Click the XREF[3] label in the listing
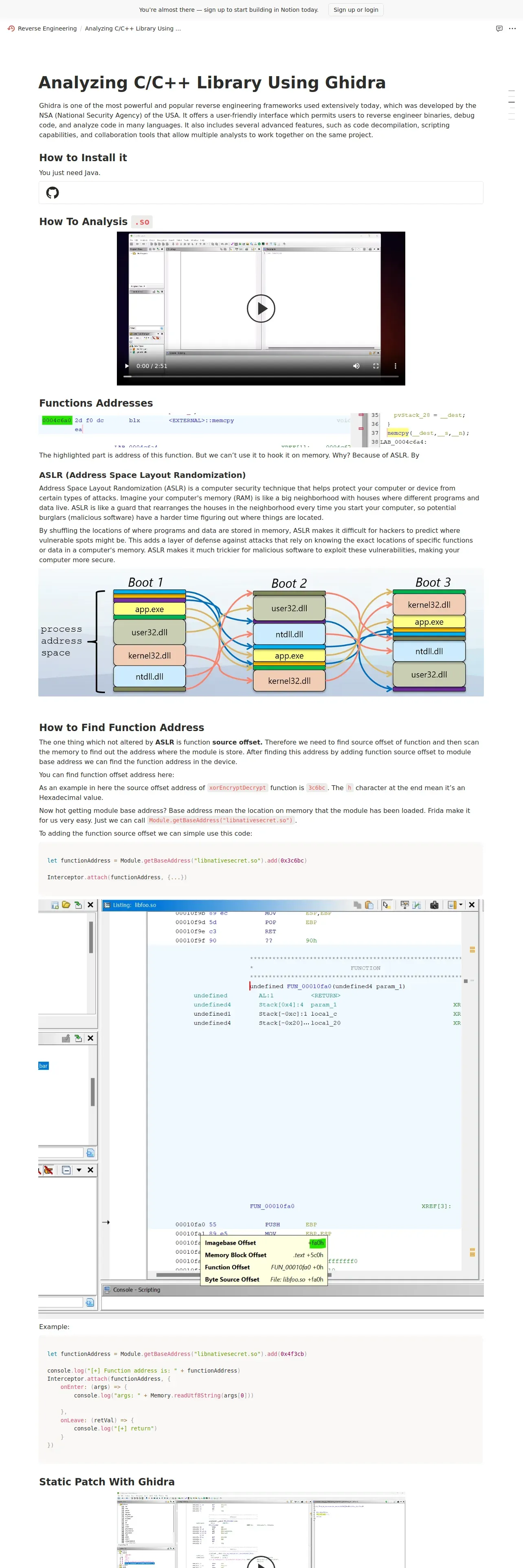523x1568 pixels. tap(436, 1206)
